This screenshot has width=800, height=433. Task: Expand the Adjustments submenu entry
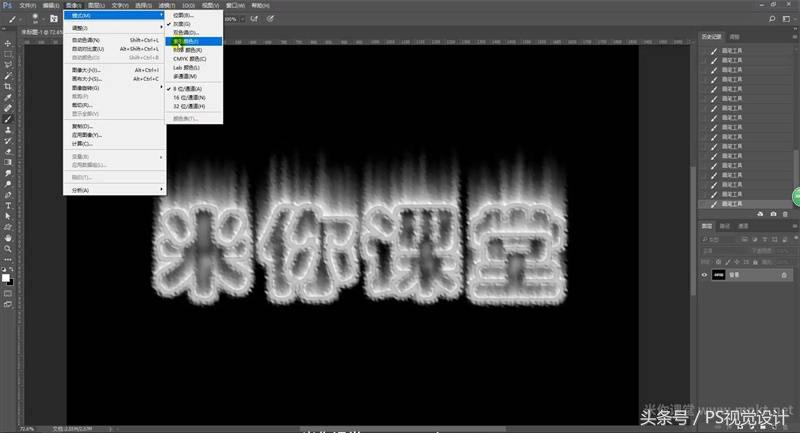click(114, 28)
